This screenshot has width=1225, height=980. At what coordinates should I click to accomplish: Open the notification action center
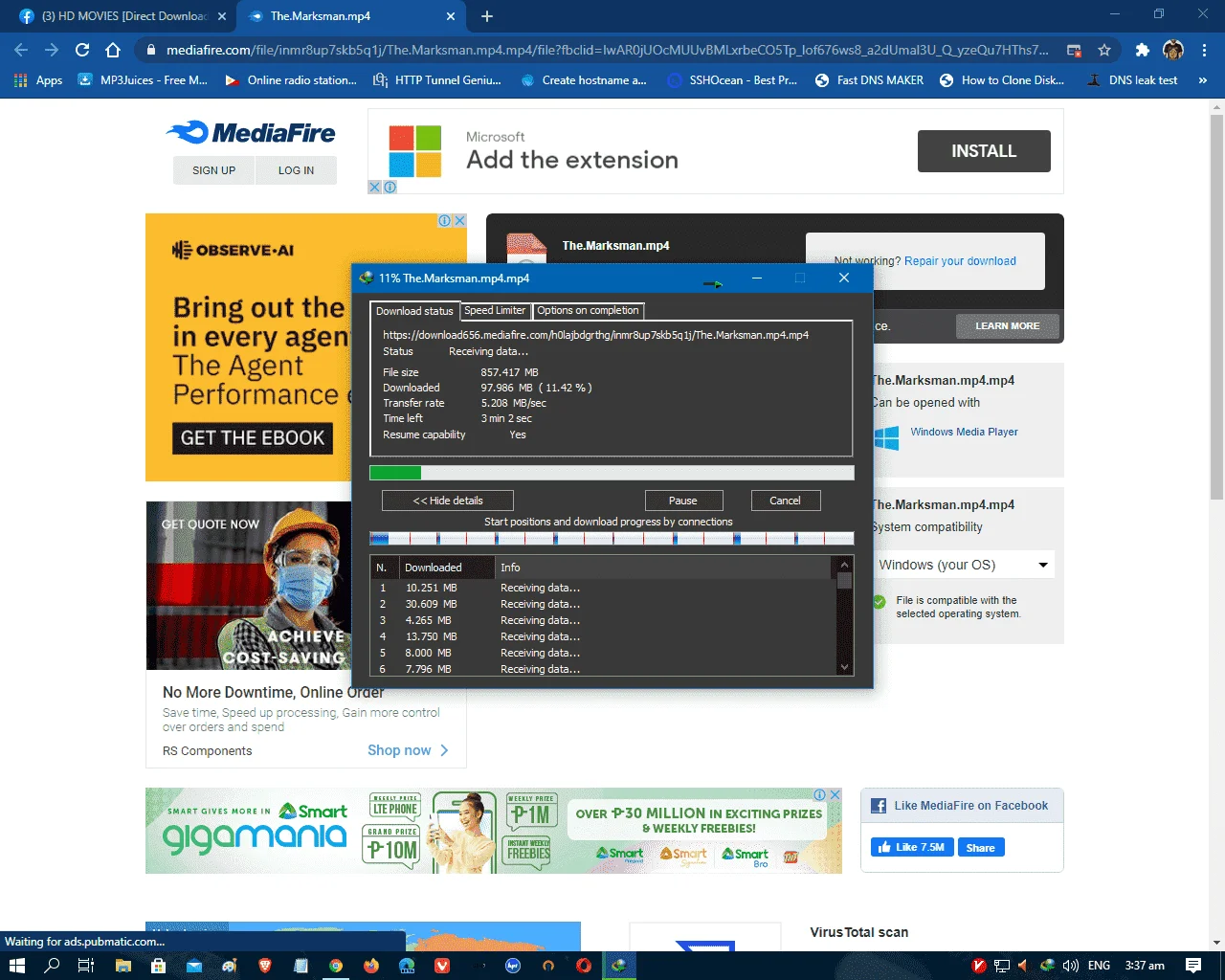point(1193,966)
